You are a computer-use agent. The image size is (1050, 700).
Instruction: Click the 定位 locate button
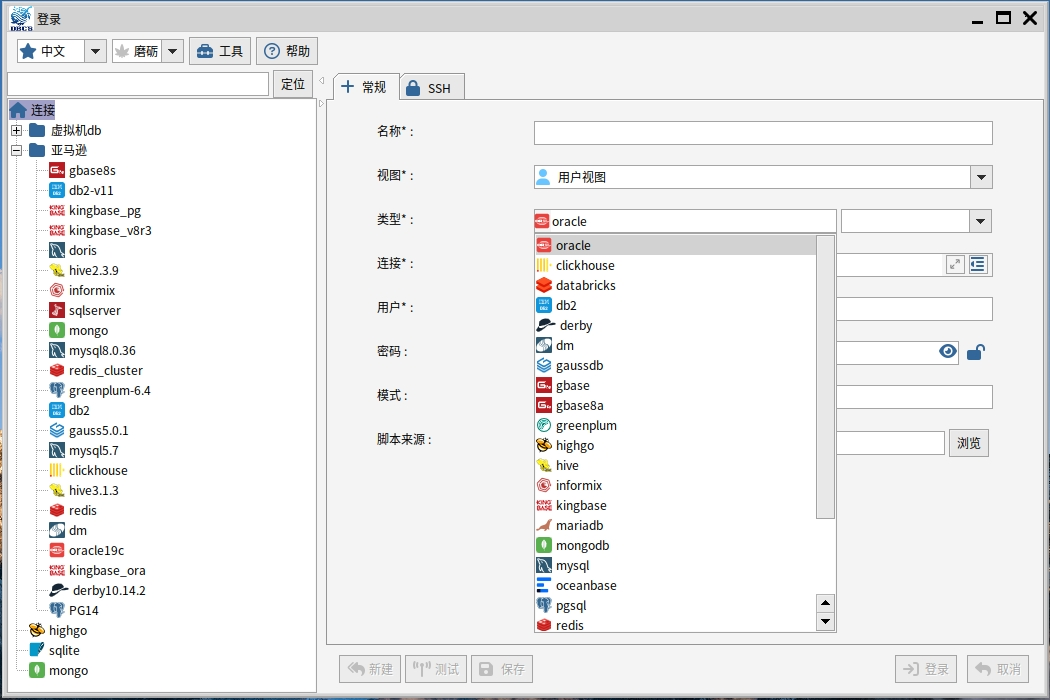pyautogui.click(x=293, y=84)
